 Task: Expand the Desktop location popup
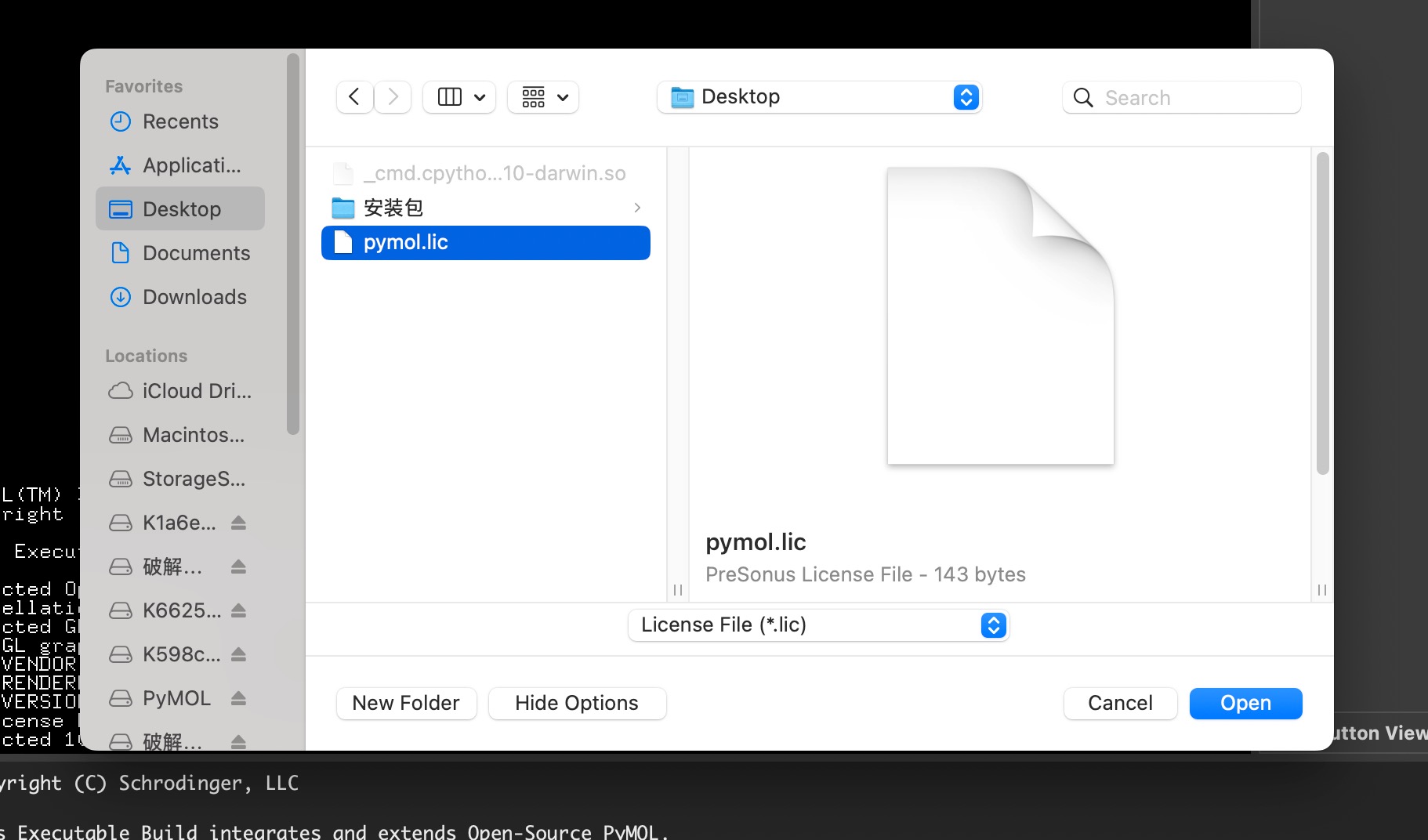pyautogui.click(x=819, y=97)
